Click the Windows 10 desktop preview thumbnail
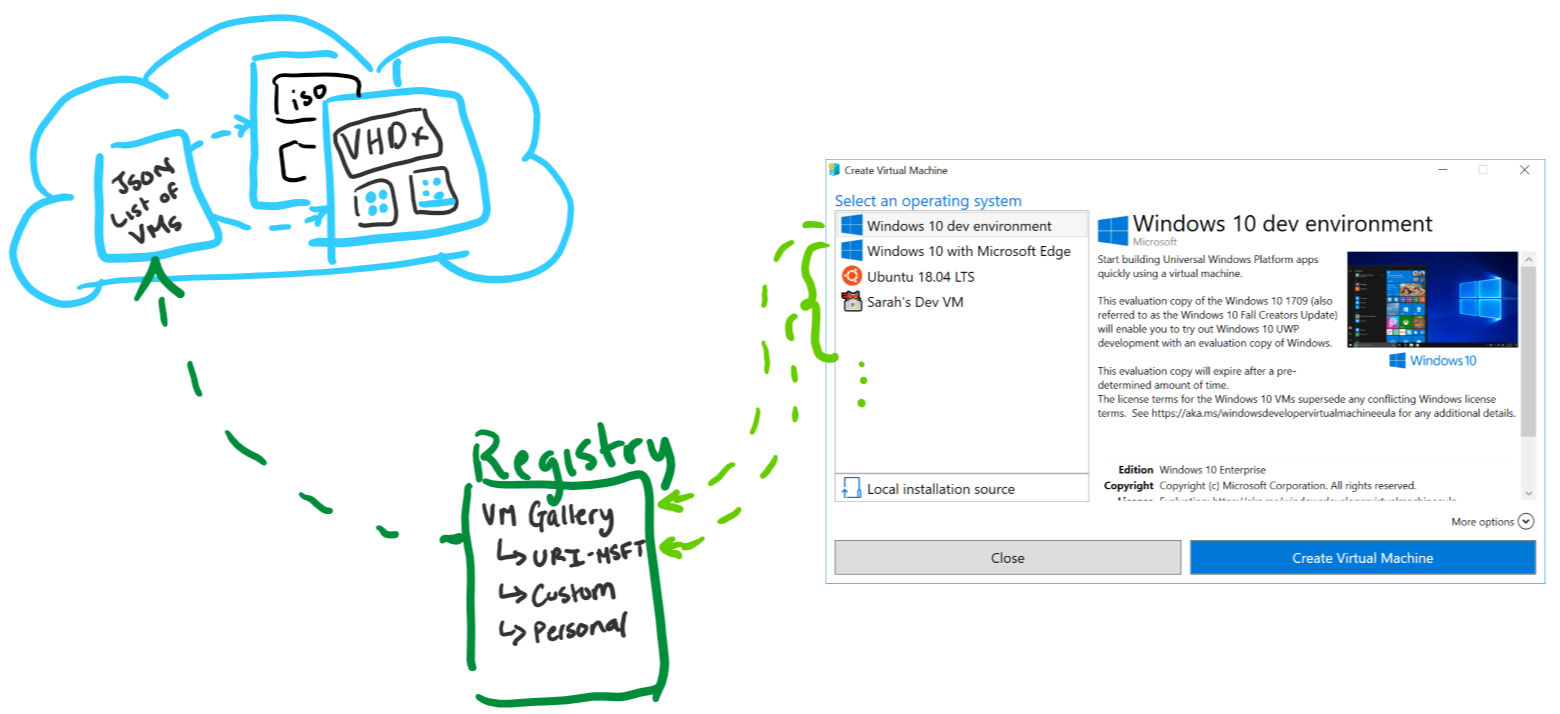The width and height of the screenshot is (1560, 714). [x=1432, y=299]
